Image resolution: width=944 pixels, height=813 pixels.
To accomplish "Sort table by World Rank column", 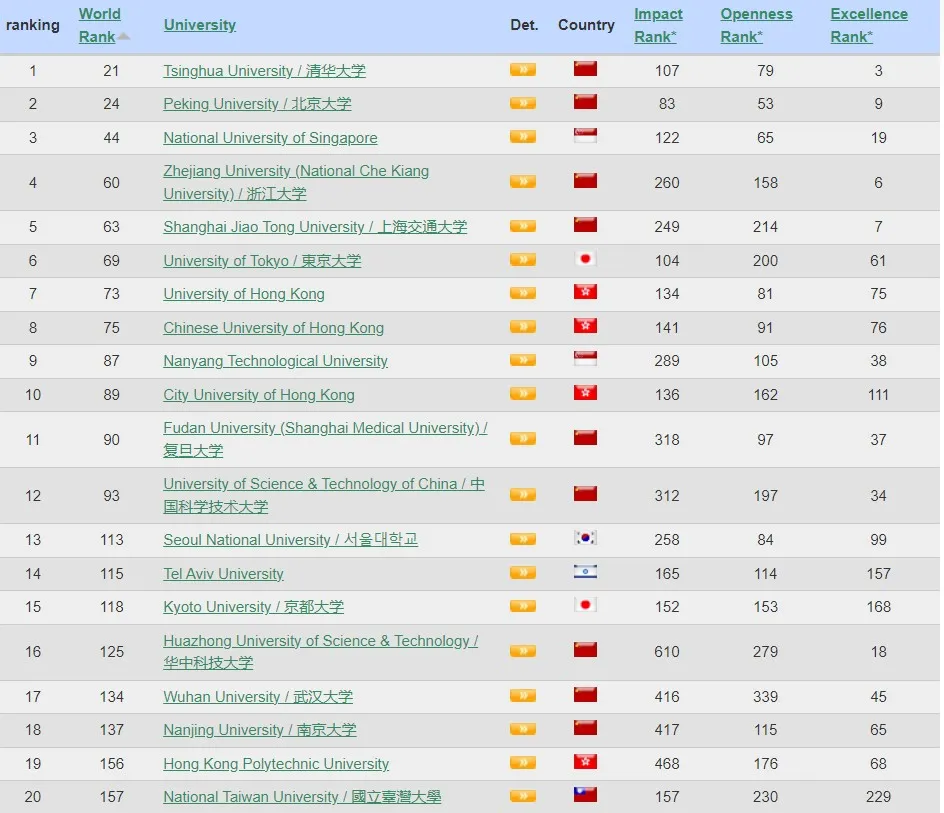I will (99, 25).
